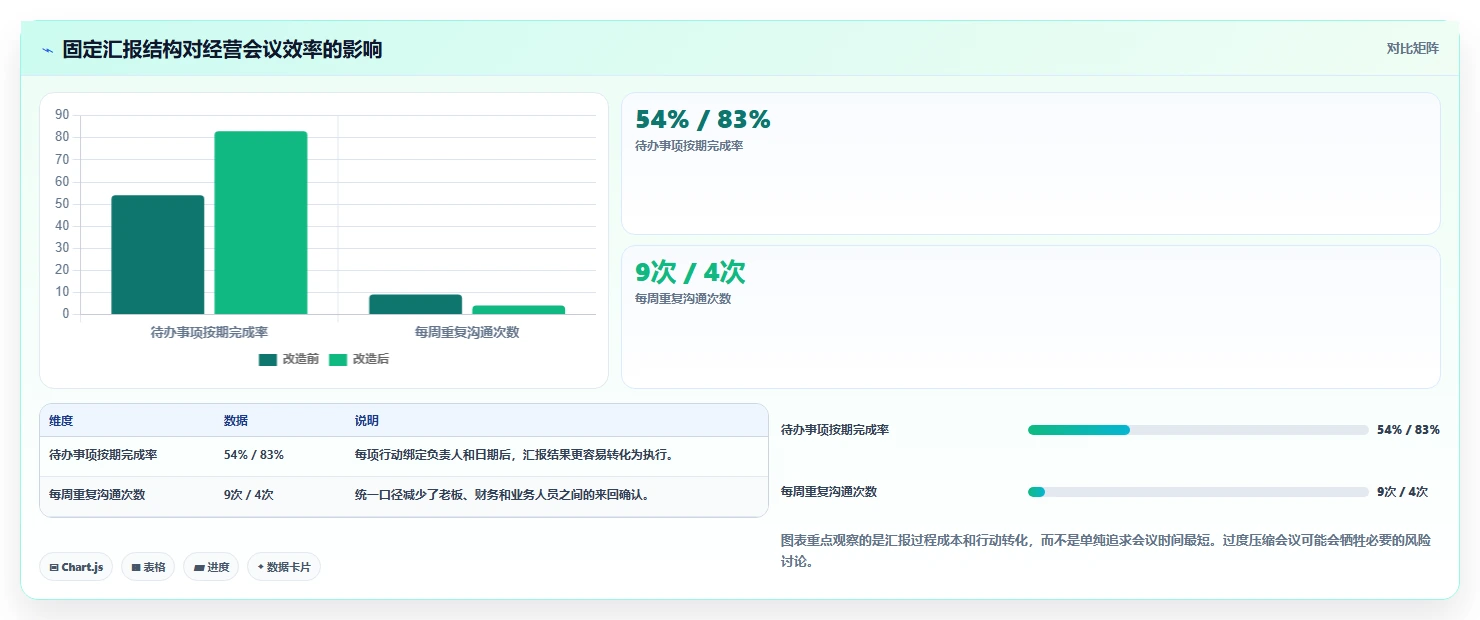The width and height of the screenshot is (1480, 620).
Task: Click the 改造后 light green legend color box
Action: 338,359
